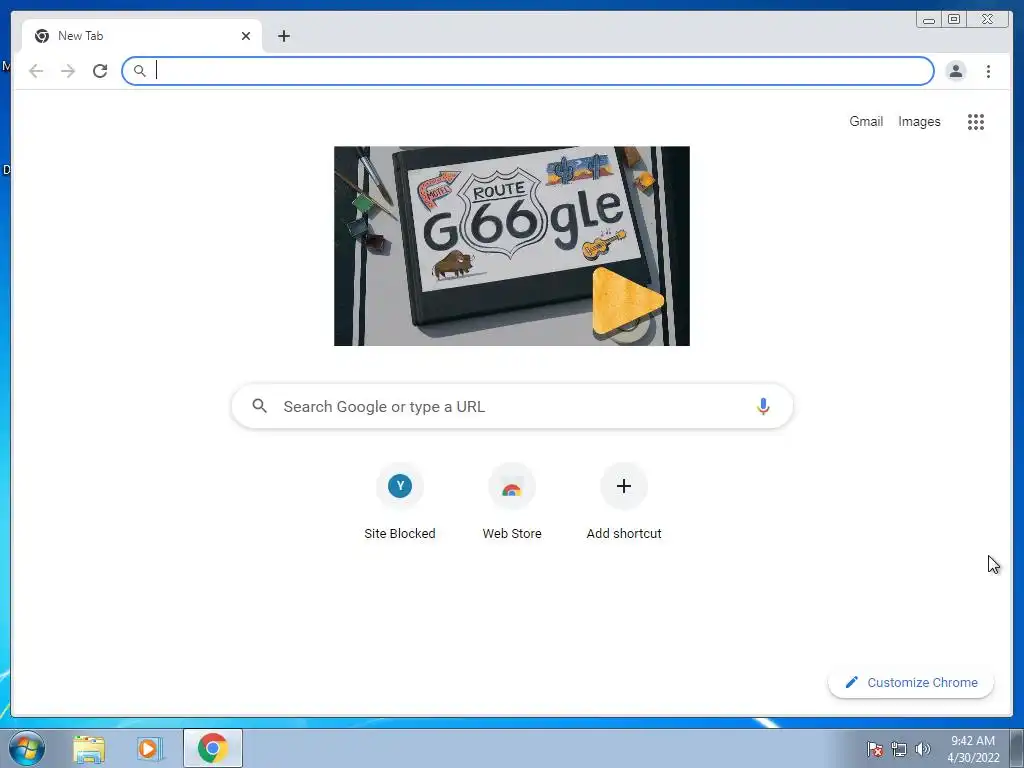Open the volume speaker tray icon

pyautogui.click(x=923, y=749)
